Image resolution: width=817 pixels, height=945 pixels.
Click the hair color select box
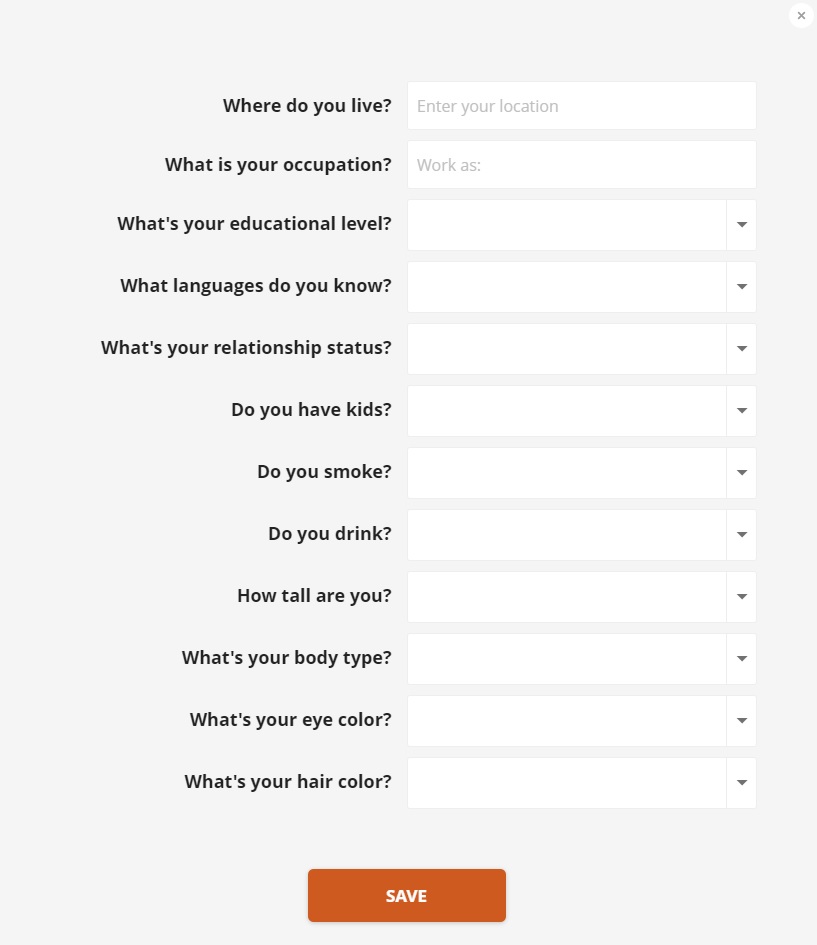(566, 783)
